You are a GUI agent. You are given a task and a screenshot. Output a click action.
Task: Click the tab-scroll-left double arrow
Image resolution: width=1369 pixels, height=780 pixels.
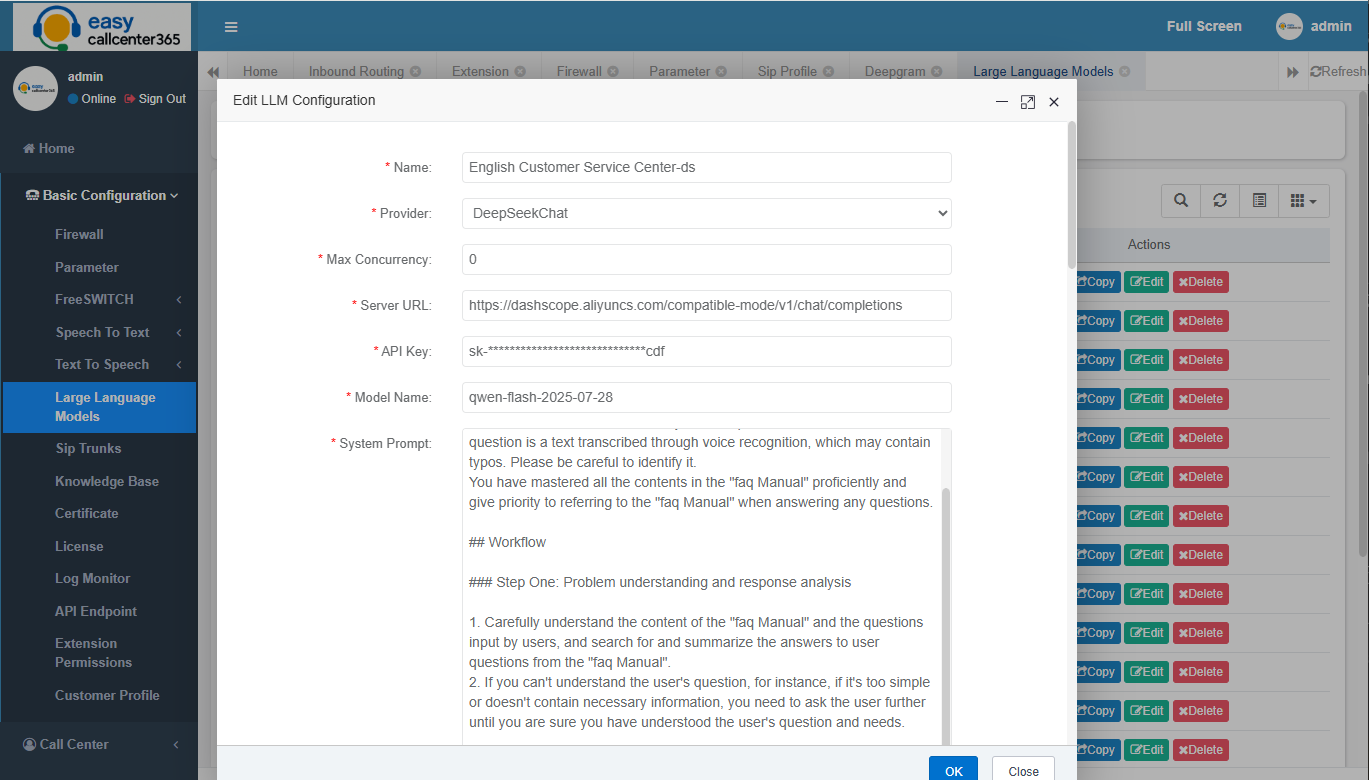213,72
